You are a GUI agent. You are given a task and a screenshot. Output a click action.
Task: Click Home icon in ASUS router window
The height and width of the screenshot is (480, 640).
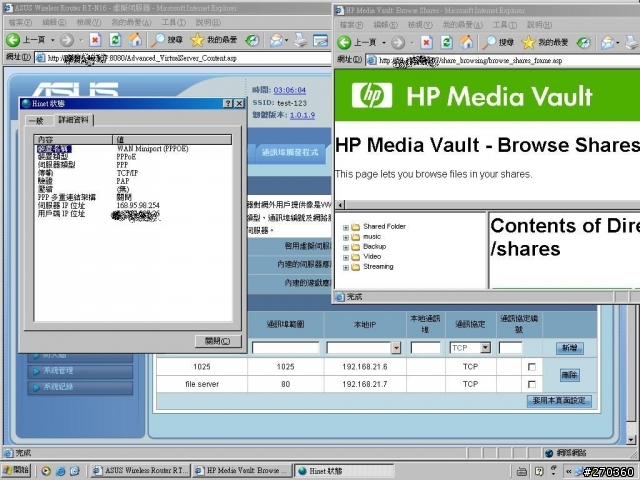pyautogui.click(x=135, y=40)
